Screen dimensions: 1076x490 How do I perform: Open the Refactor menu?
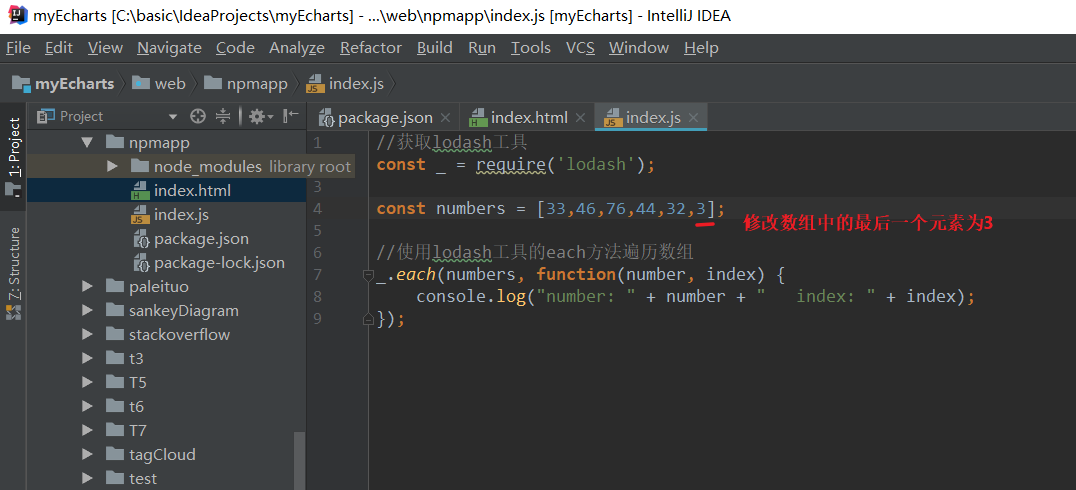click(371, 48)
